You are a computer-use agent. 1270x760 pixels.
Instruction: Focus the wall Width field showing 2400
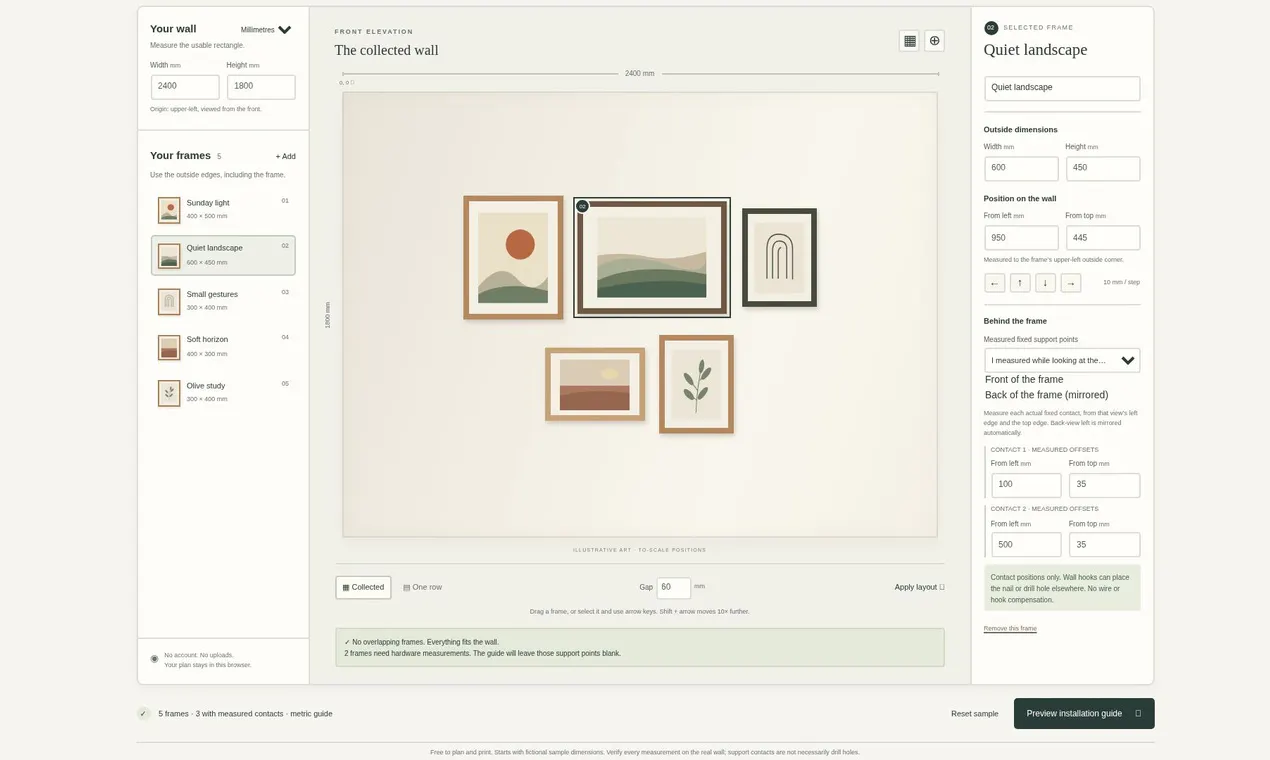pyautogui.click(x=185, y=87)
